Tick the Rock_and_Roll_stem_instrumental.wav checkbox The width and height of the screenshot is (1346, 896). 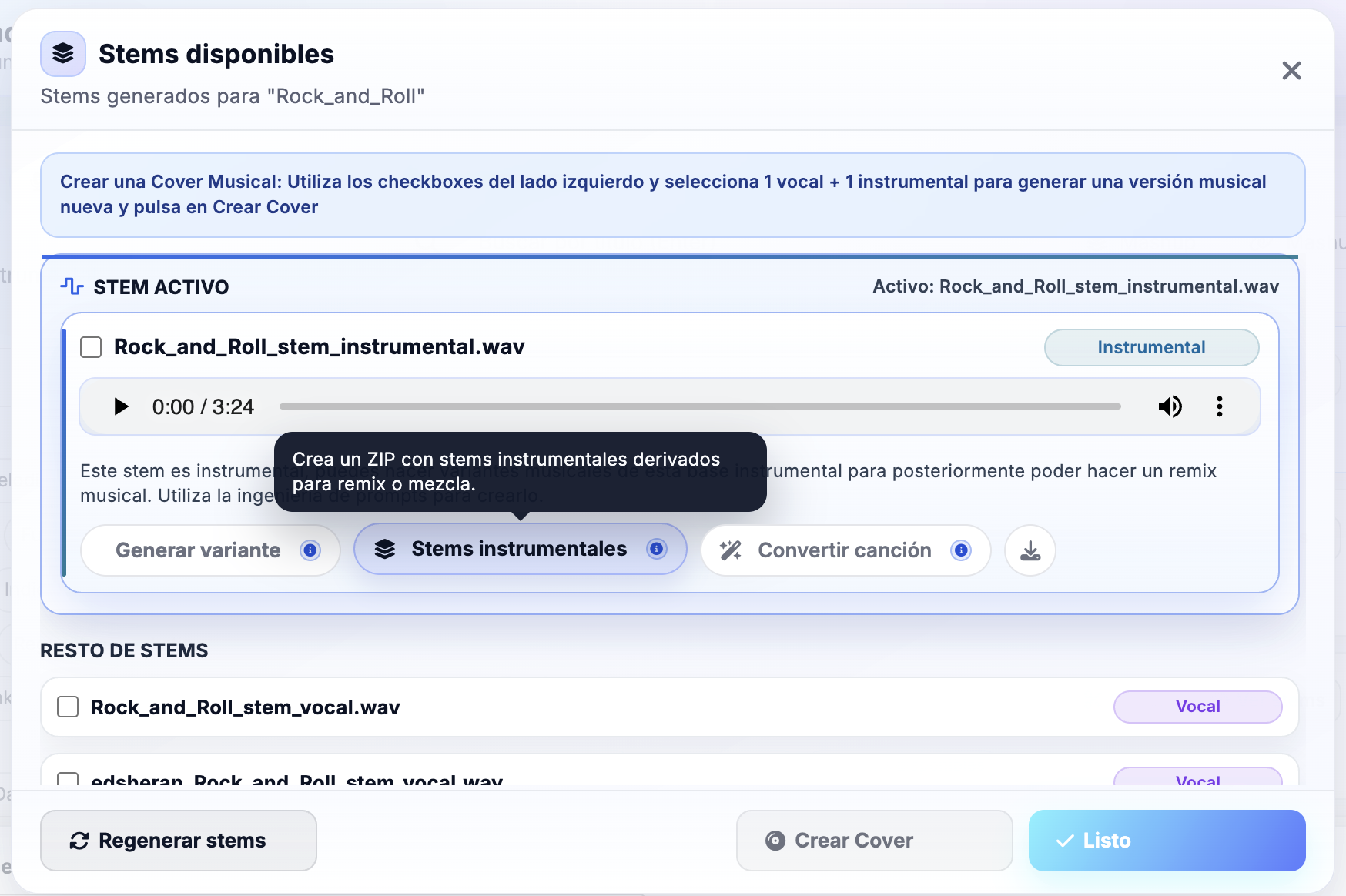(91, 347)
